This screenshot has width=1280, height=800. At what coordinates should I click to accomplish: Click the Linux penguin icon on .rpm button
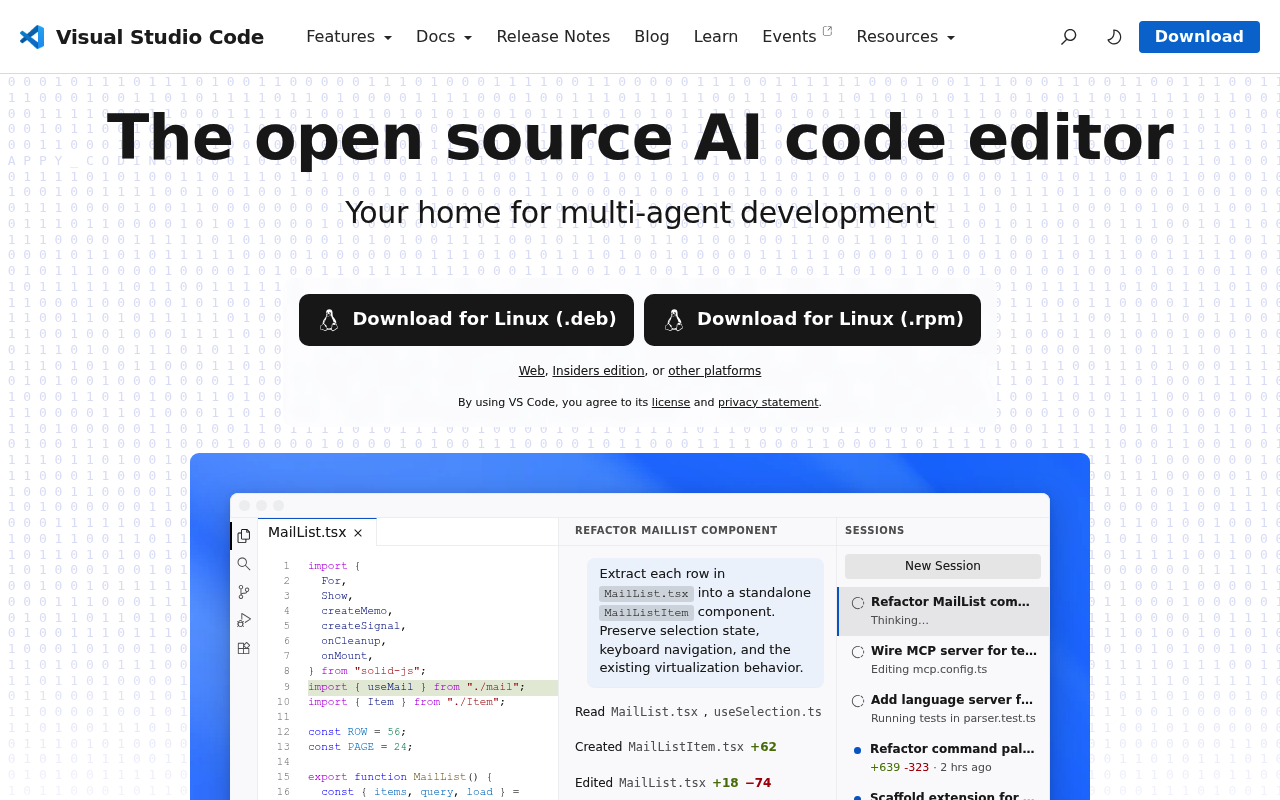(x=674, y=320)
